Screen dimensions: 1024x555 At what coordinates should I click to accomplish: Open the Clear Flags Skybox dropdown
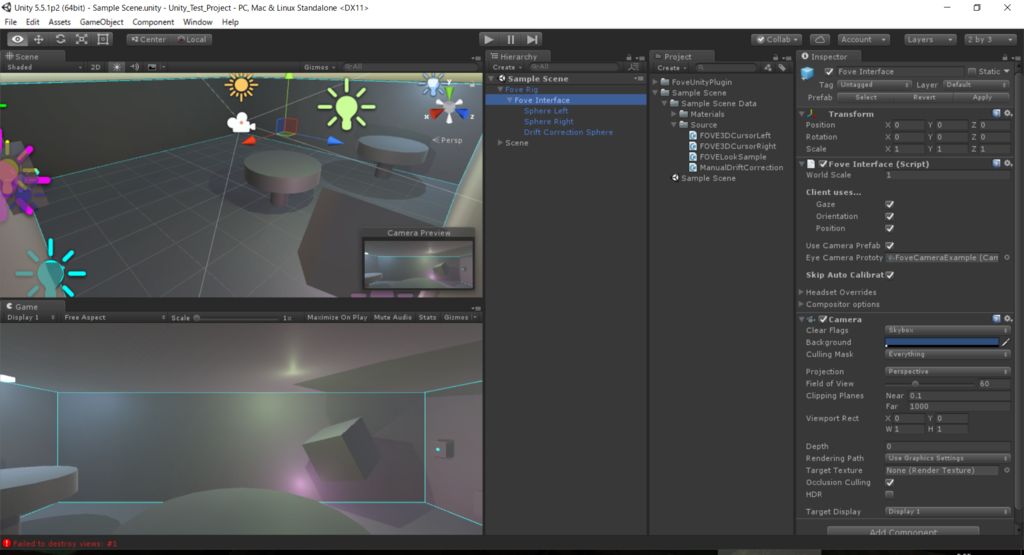[x=948, y=330]
